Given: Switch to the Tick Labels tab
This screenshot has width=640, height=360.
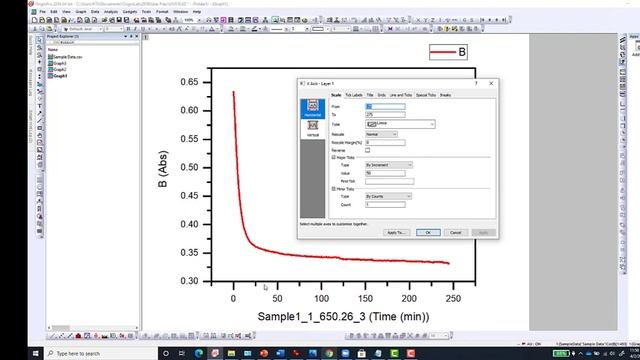Looking at the screenshot, I should pos(353,95).
